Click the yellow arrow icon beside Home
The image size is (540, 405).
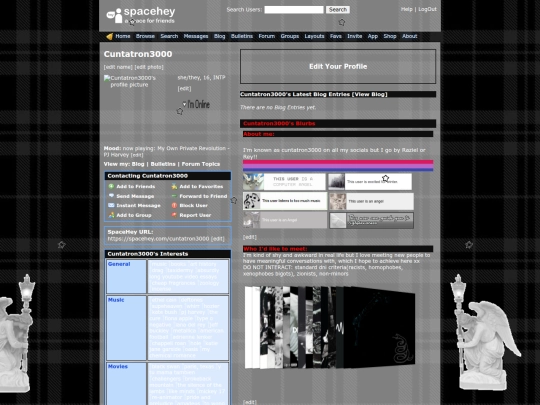click(110, 37)
